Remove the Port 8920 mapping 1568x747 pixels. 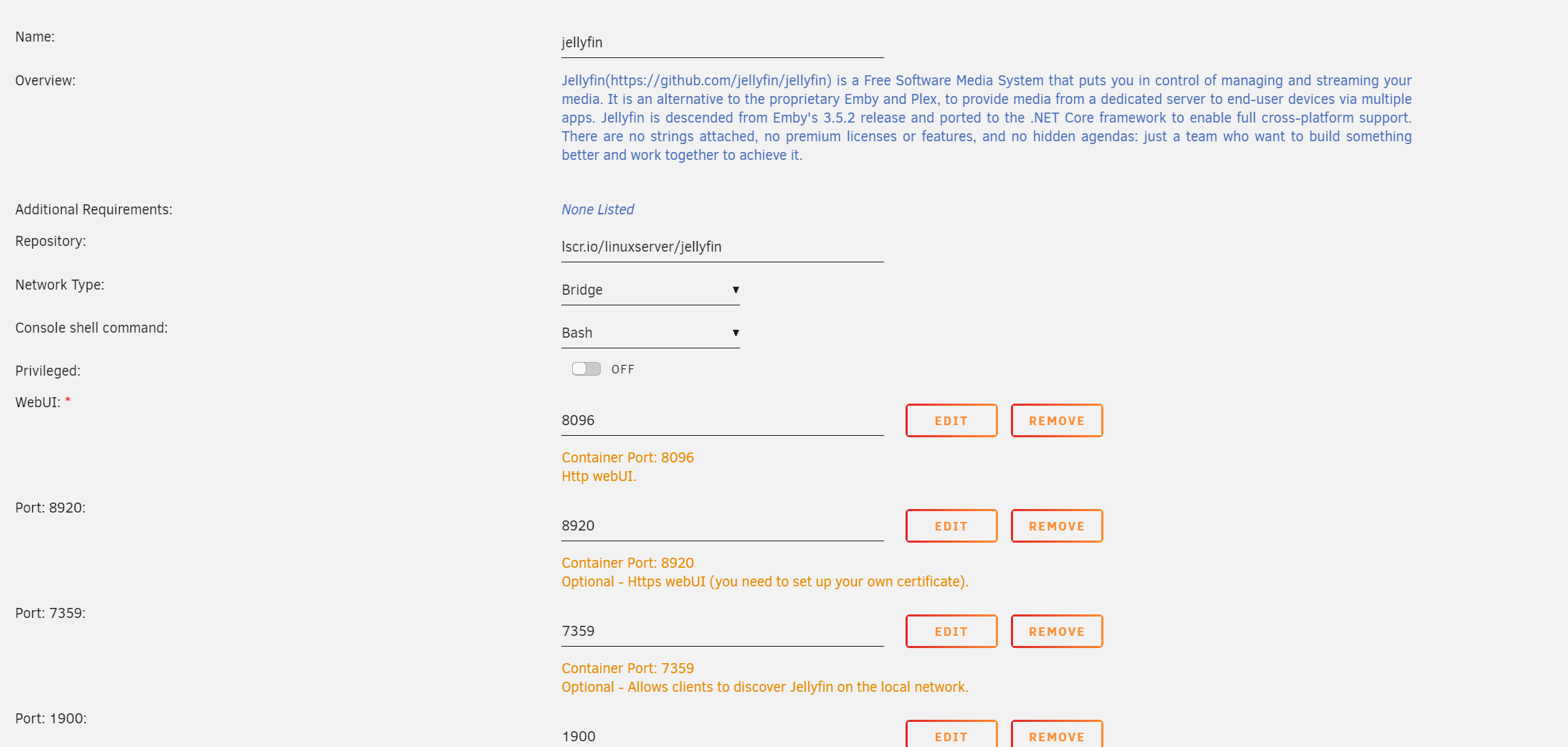[x=1056, y=526]
